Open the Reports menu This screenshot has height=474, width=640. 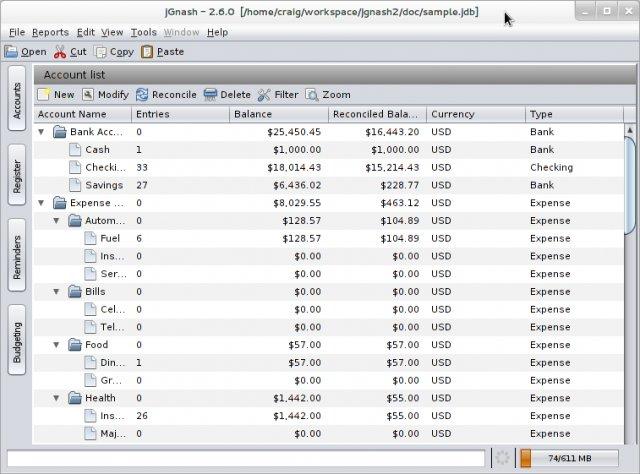[50, 32]
